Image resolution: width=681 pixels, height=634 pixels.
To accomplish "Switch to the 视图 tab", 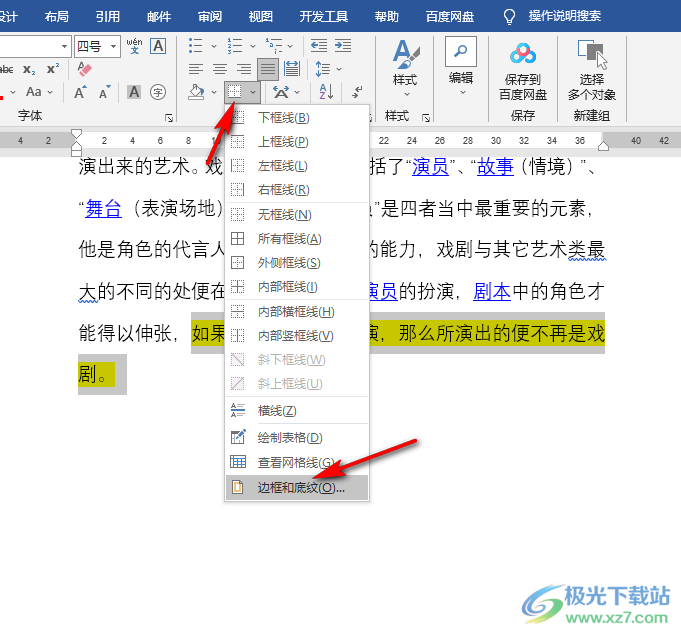I will (x=261, y=17).
